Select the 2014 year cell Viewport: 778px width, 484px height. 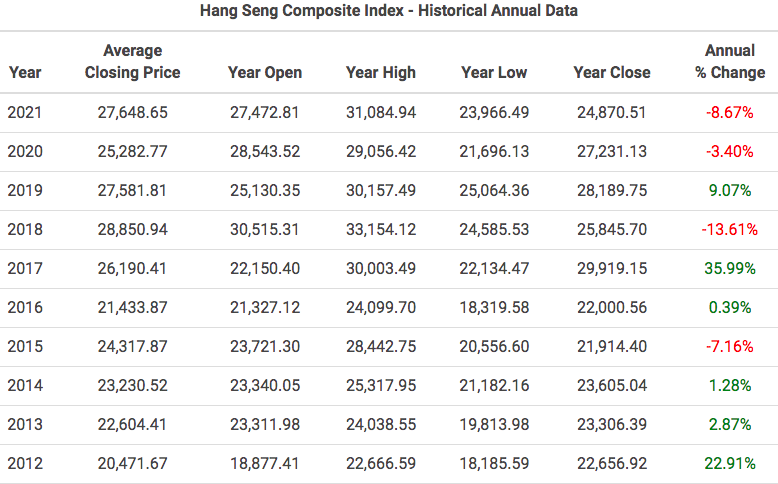click(x=25, y=385)
